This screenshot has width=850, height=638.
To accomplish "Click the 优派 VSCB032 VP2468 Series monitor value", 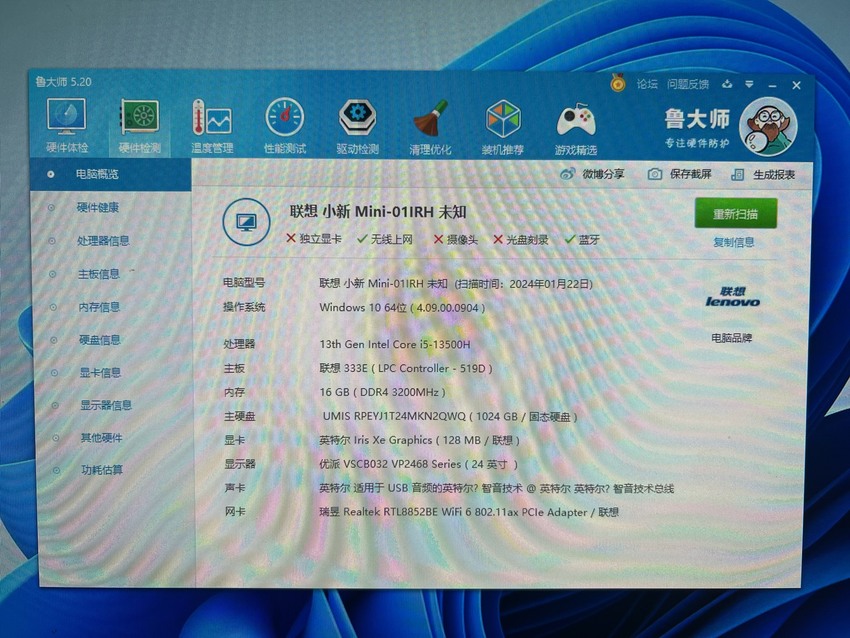I will point(418,464).
